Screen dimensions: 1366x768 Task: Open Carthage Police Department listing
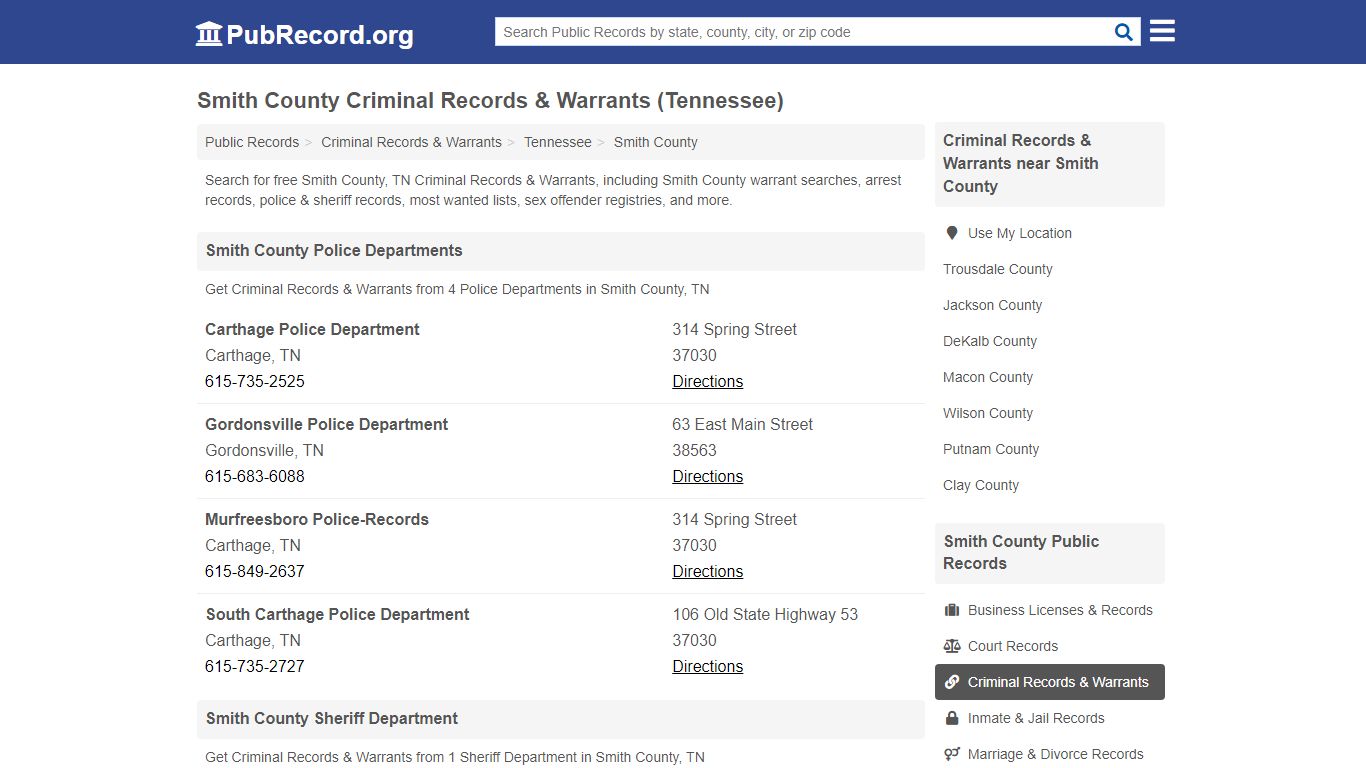point(312,329)
